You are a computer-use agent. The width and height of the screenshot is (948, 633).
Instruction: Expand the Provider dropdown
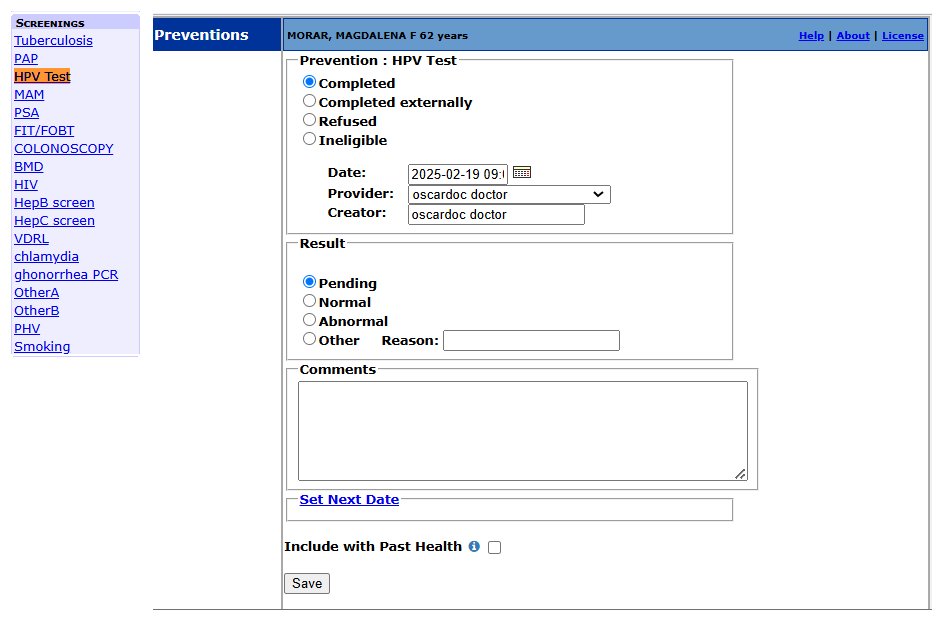(509, 195)
